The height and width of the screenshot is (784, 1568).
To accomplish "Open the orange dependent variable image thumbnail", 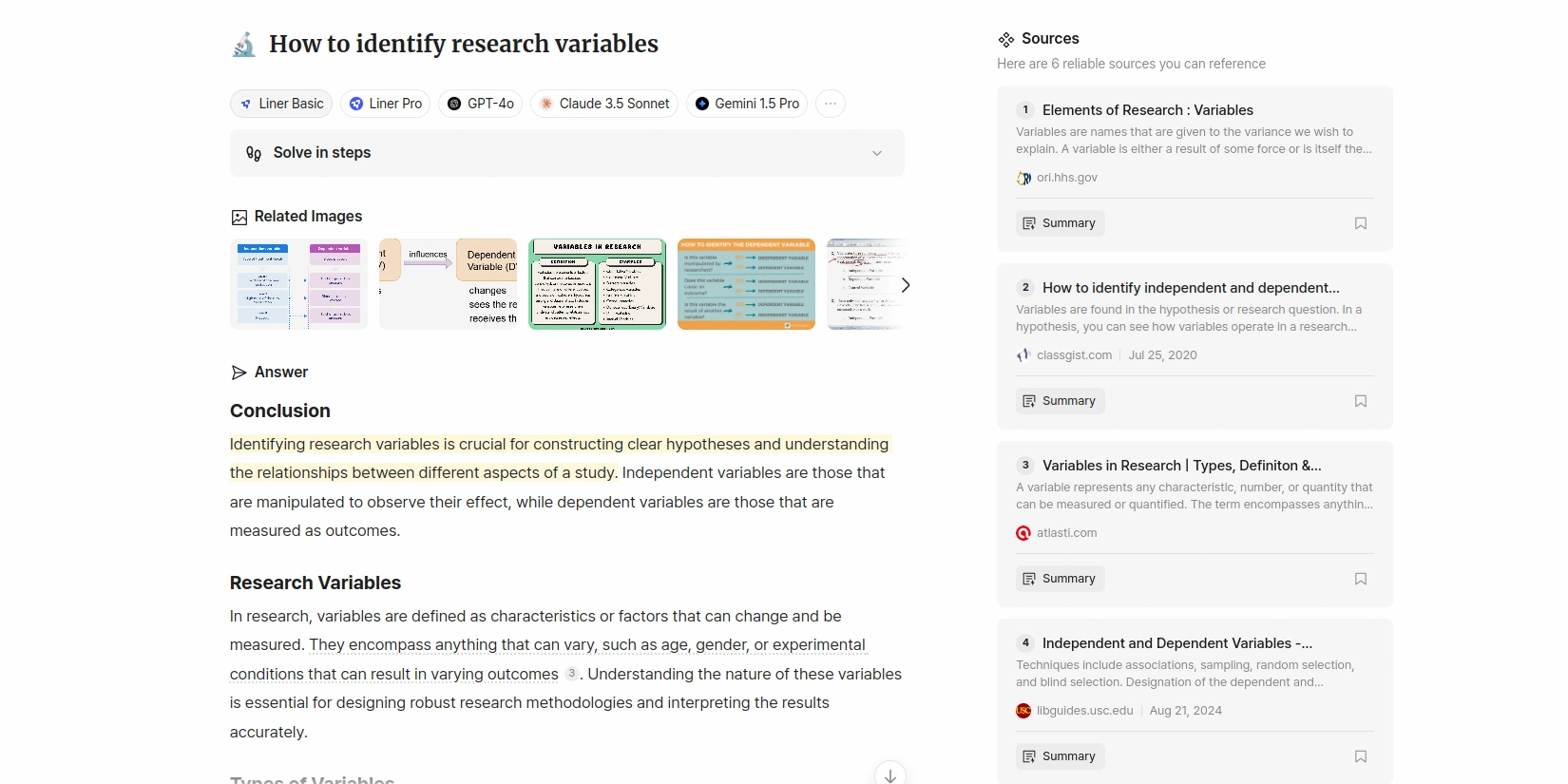I will pos(746,284).
